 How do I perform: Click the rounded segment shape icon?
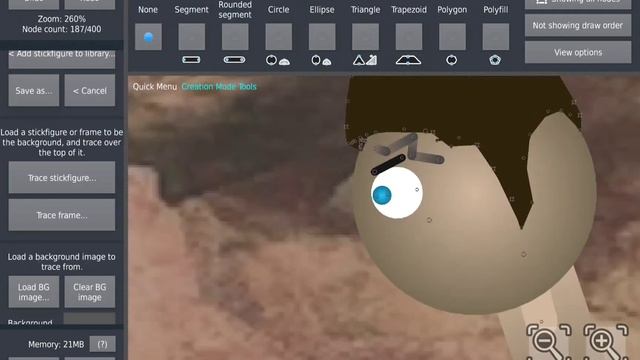coord(235,60)
